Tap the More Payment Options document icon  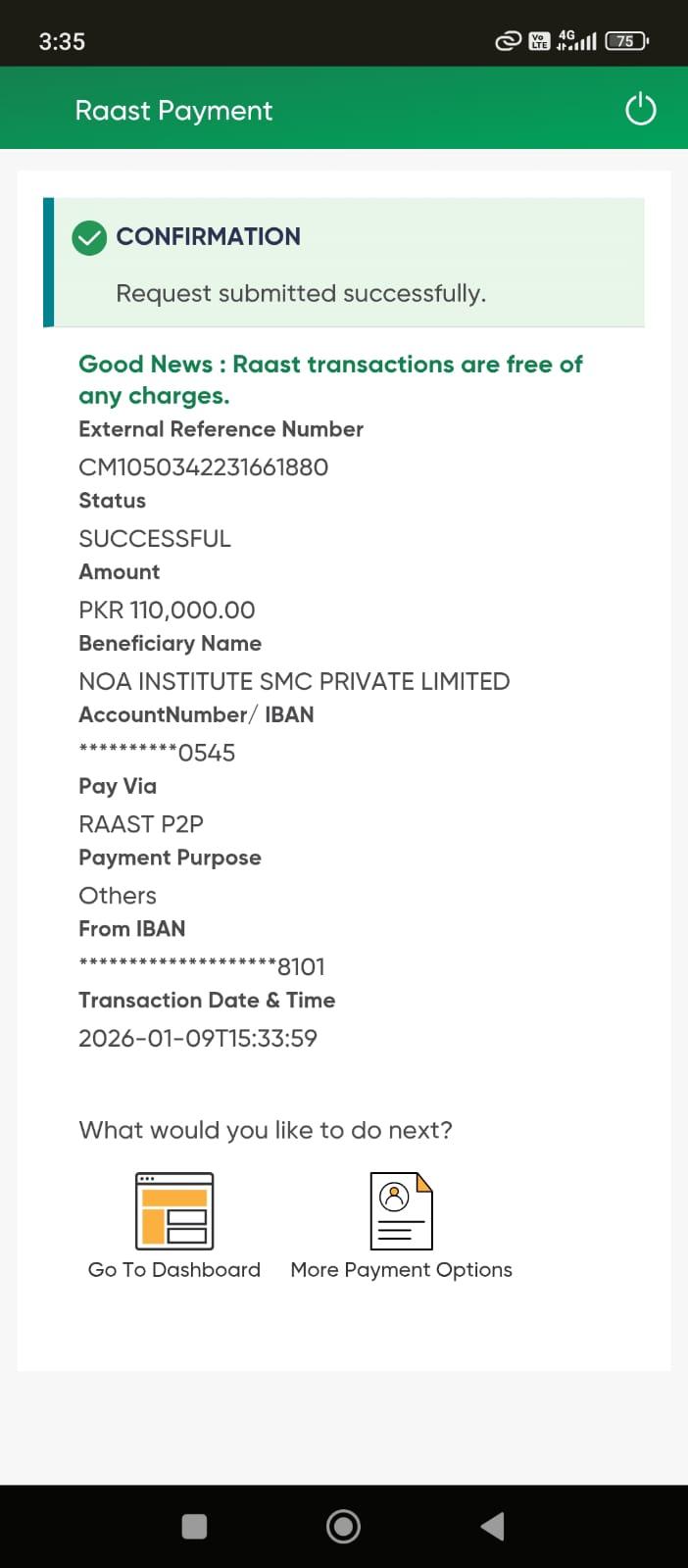pyautogui.click(x=401, y=1210)
